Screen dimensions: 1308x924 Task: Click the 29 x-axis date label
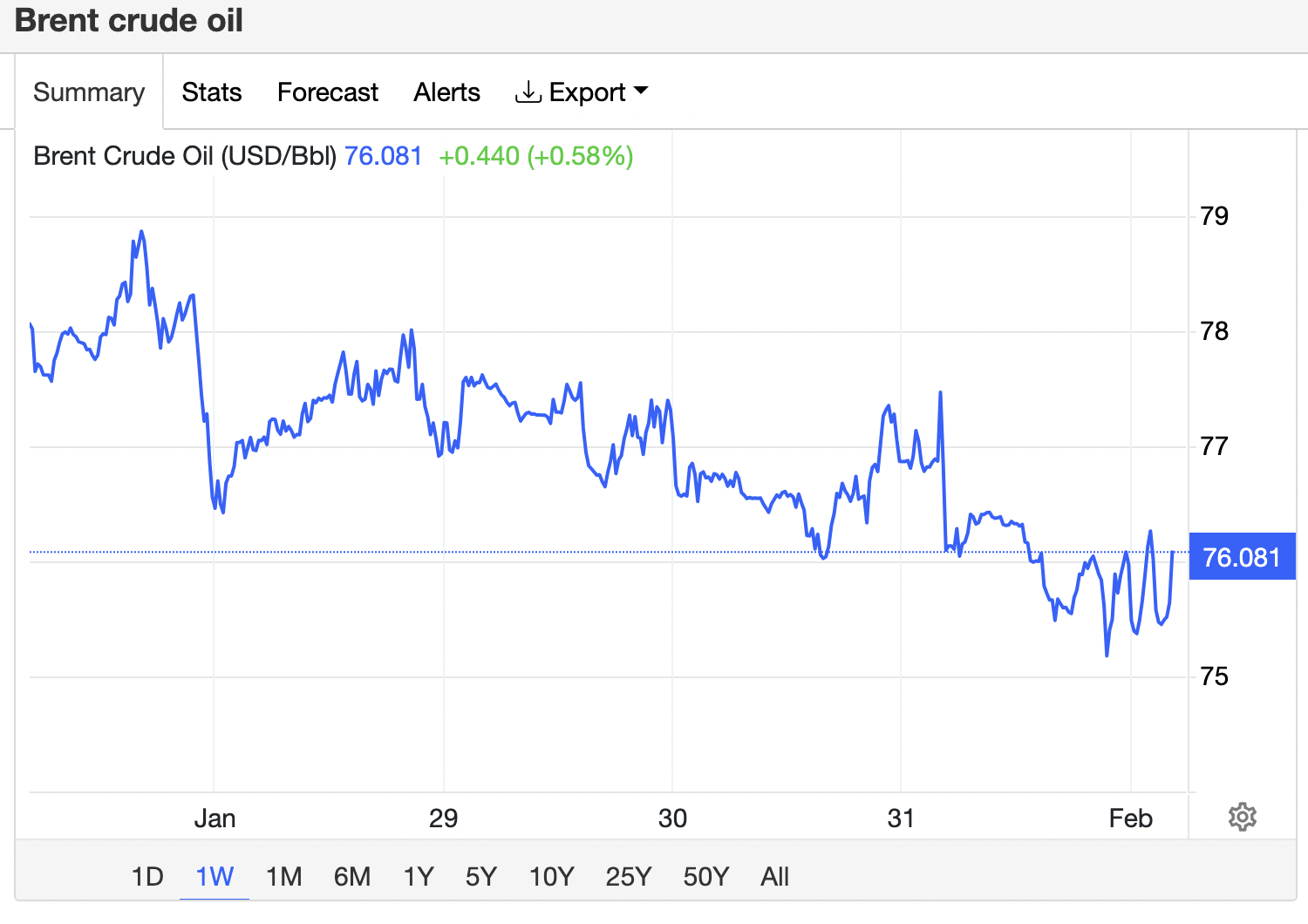coord(444,819)
